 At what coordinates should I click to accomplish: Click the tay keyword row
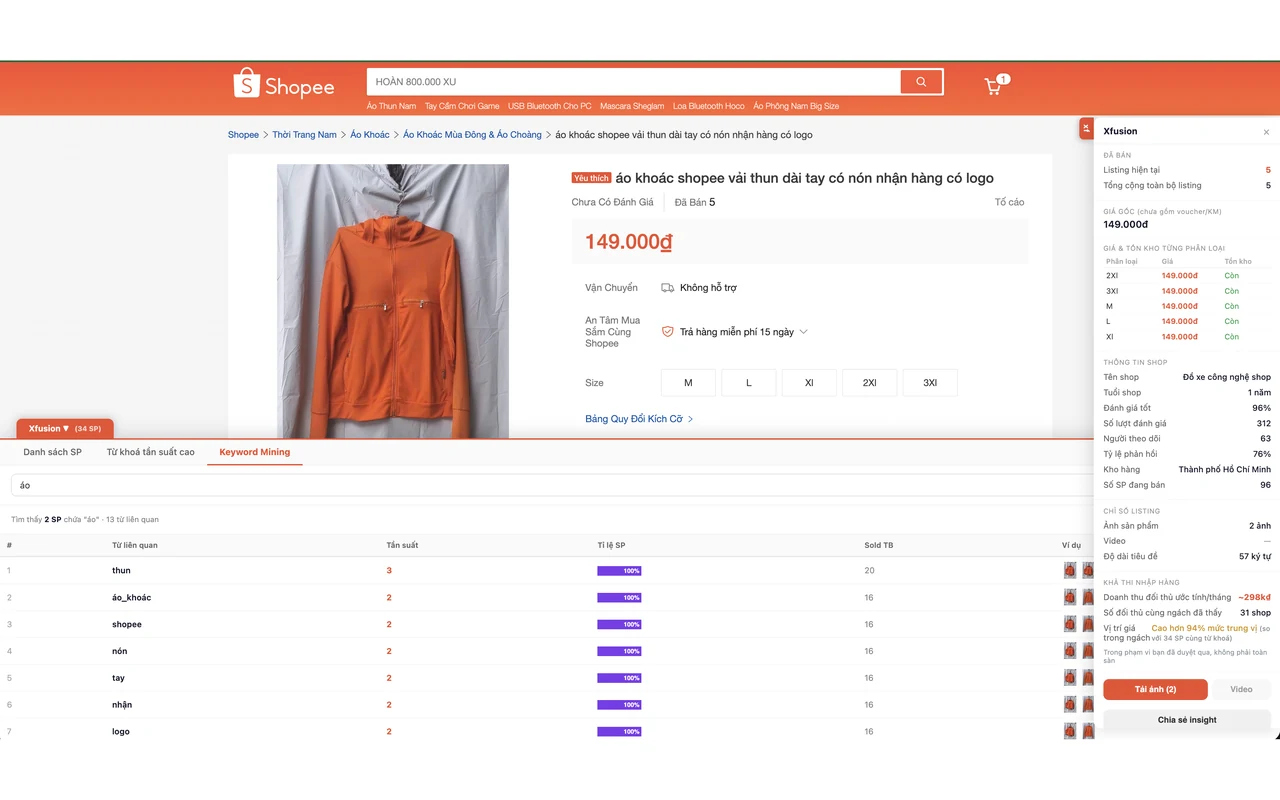547,678
